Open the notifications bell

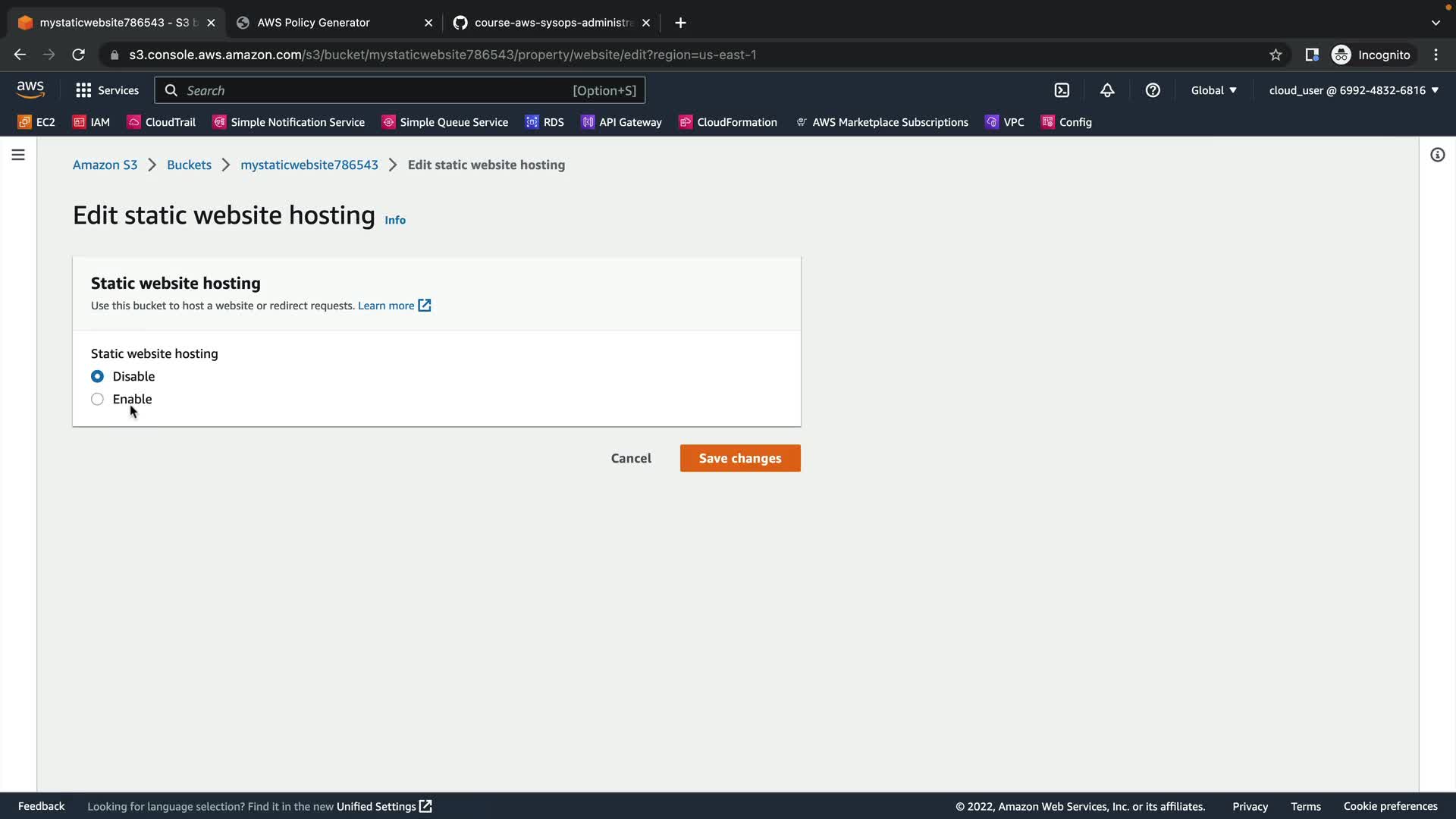tap(1107, 90)
